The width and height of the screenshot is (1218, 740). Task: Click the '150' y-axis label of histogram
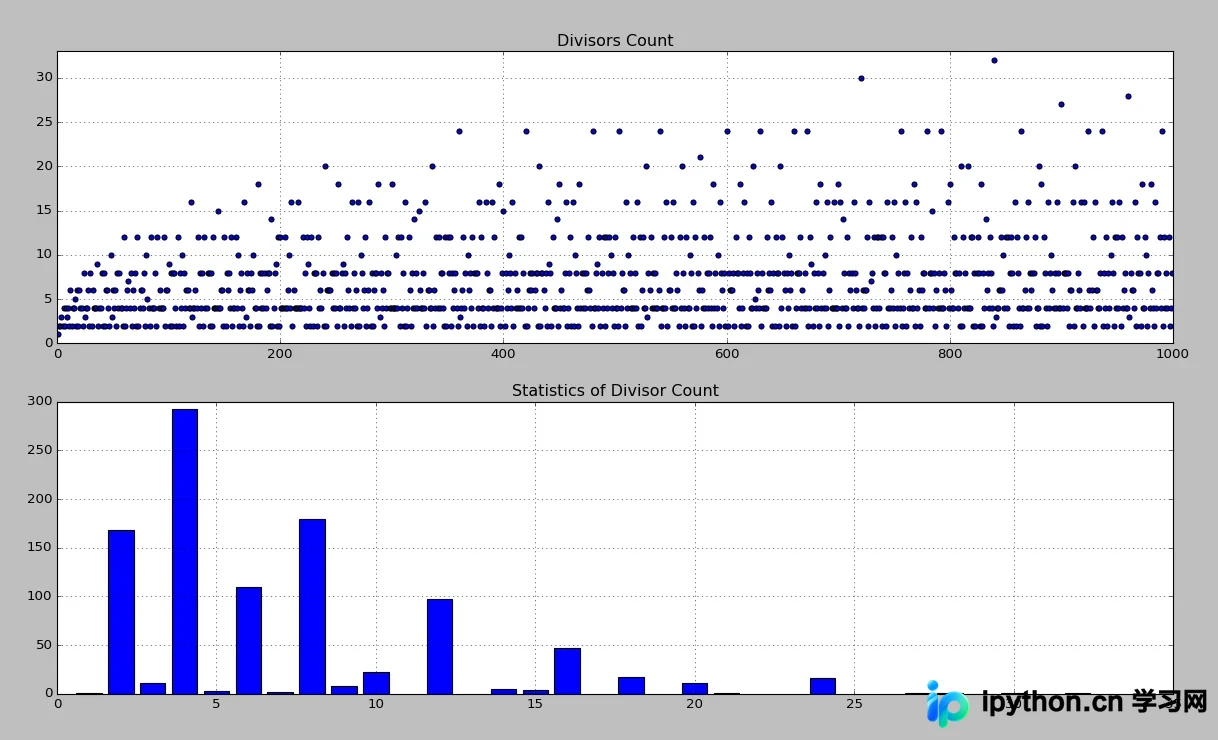39,548
